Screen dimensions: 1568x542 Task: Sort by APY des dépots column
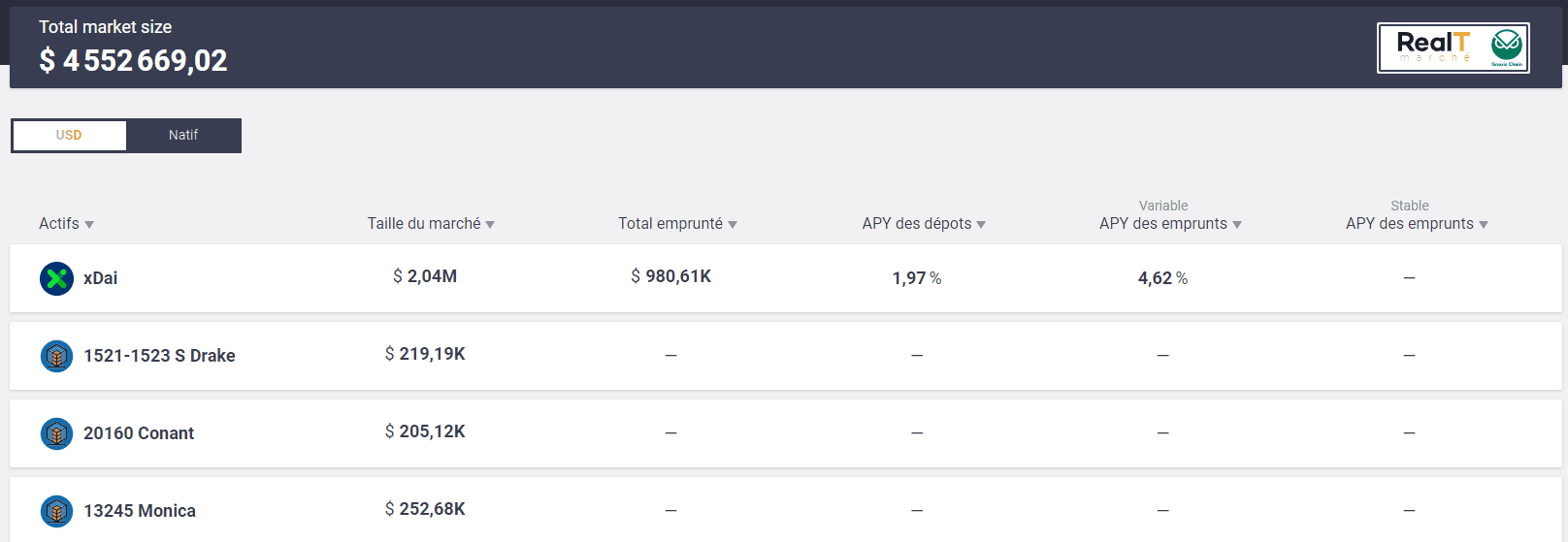924,224
